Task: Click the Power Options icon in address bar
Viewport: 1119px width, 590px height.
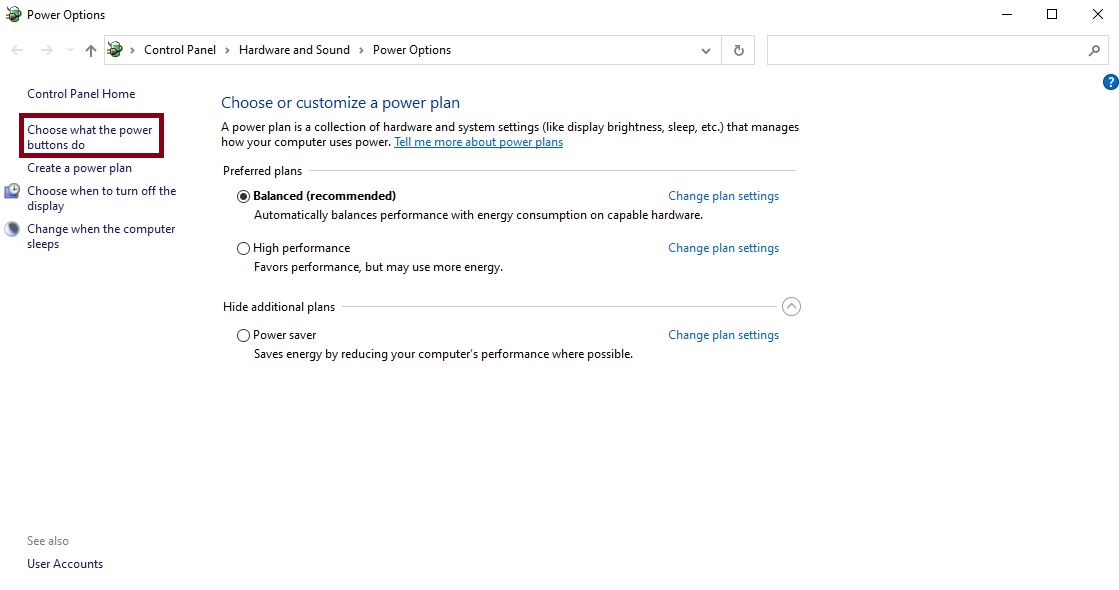Action: click(x=115, y=50)
